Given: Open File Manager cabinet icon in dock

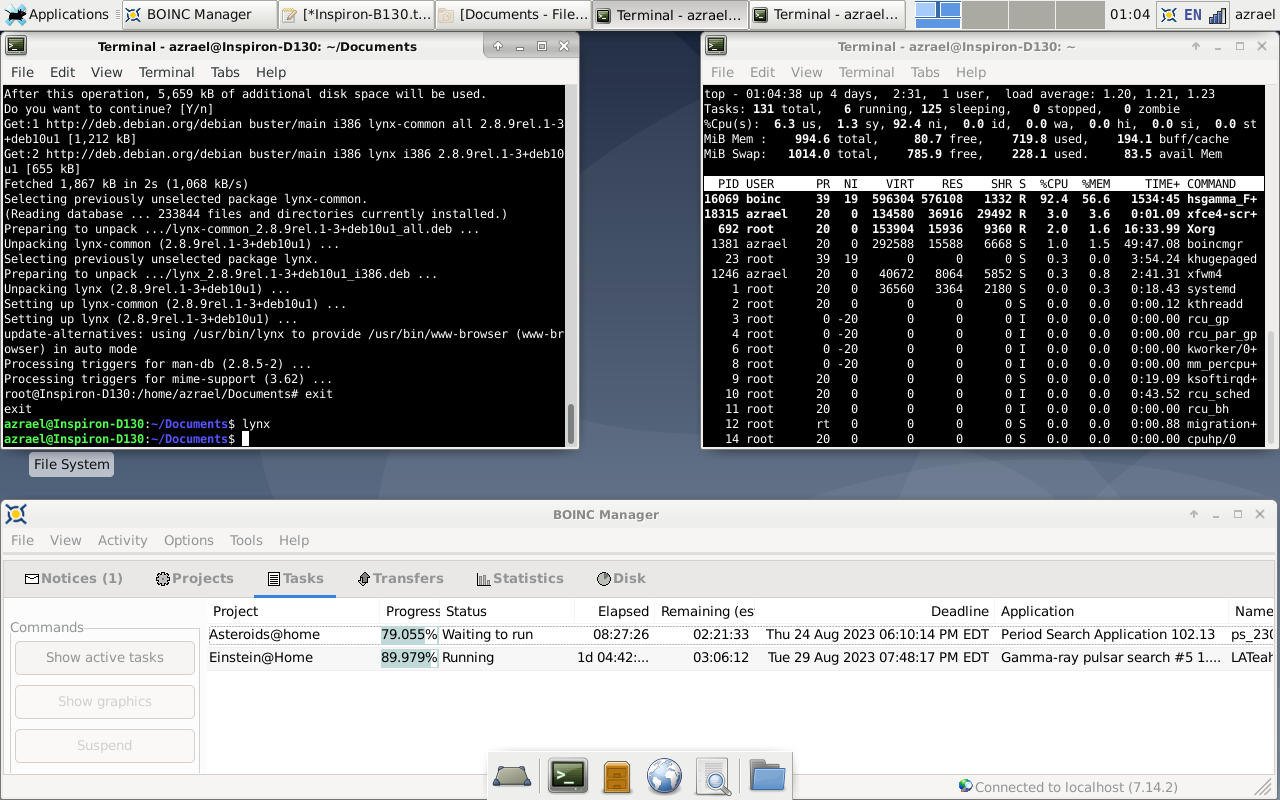Looking at the screenshot, I should coord(616,776).
